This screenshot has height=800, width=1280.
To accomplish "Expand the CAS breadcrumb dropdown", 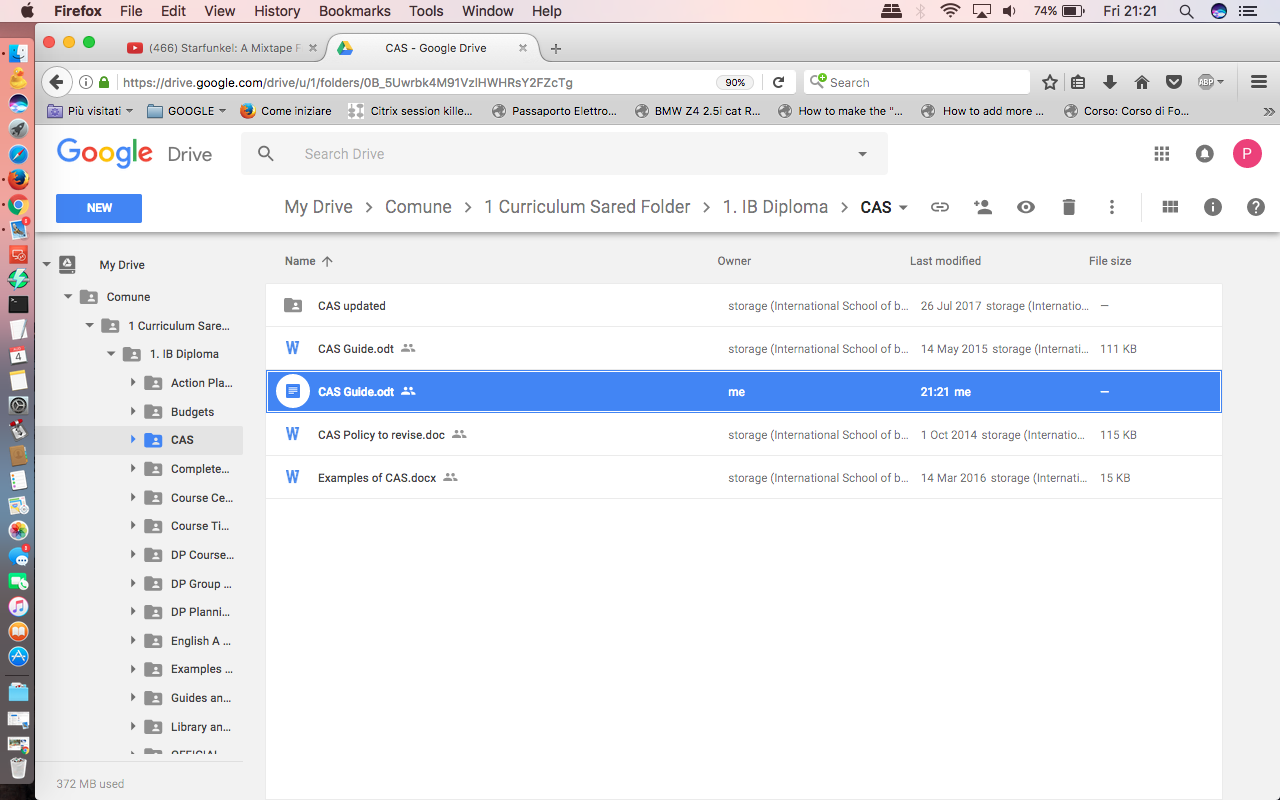I will [903, 208].
